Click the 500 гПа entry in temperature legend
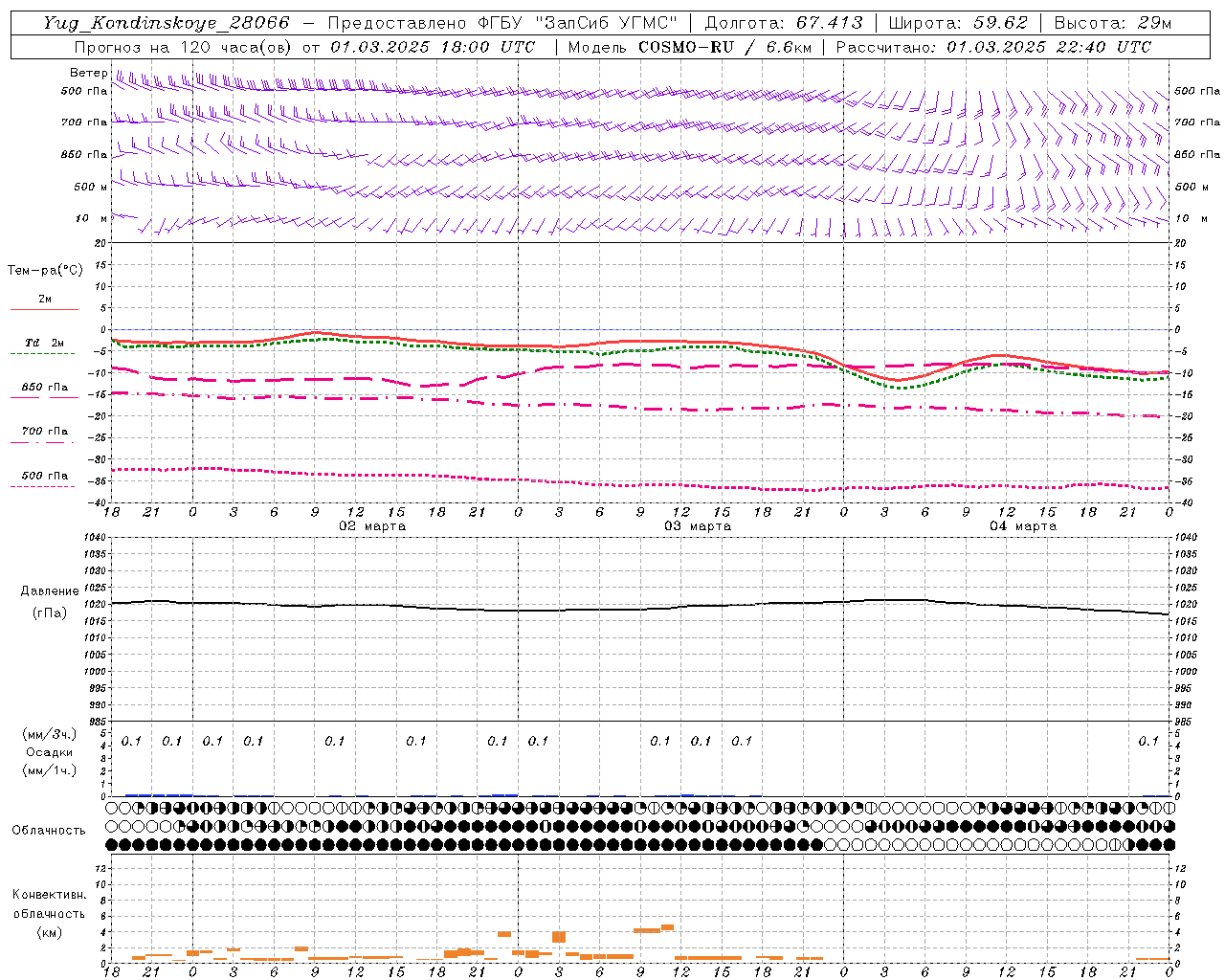Image resolution: width=1225 pixels, height=980 pixels. pos(45,476)
